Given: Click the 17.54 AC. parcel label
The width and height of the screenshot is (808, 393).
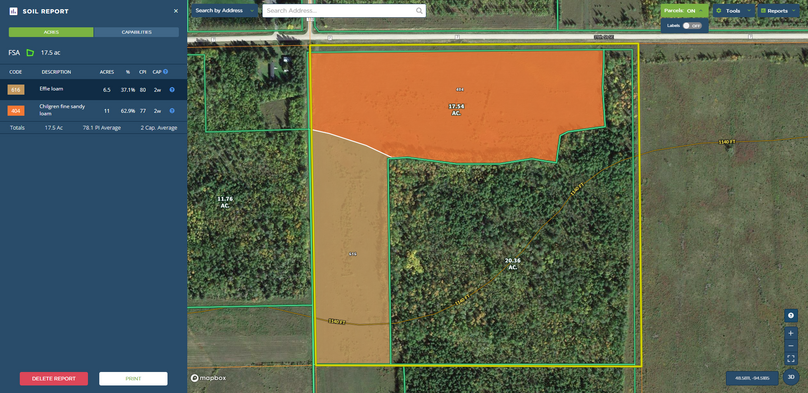Looking at the screenshot, I should point(456,109).
